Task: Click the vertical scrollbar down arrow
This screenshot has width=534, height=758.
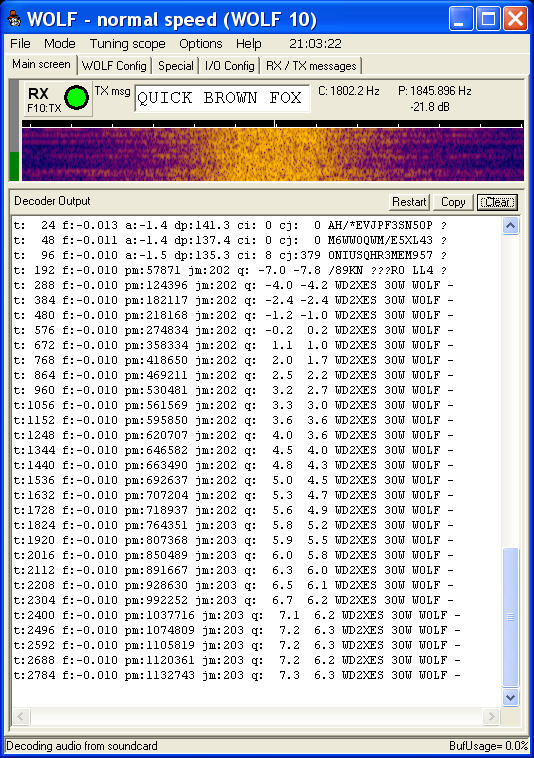Action: (x=511, y=697)
